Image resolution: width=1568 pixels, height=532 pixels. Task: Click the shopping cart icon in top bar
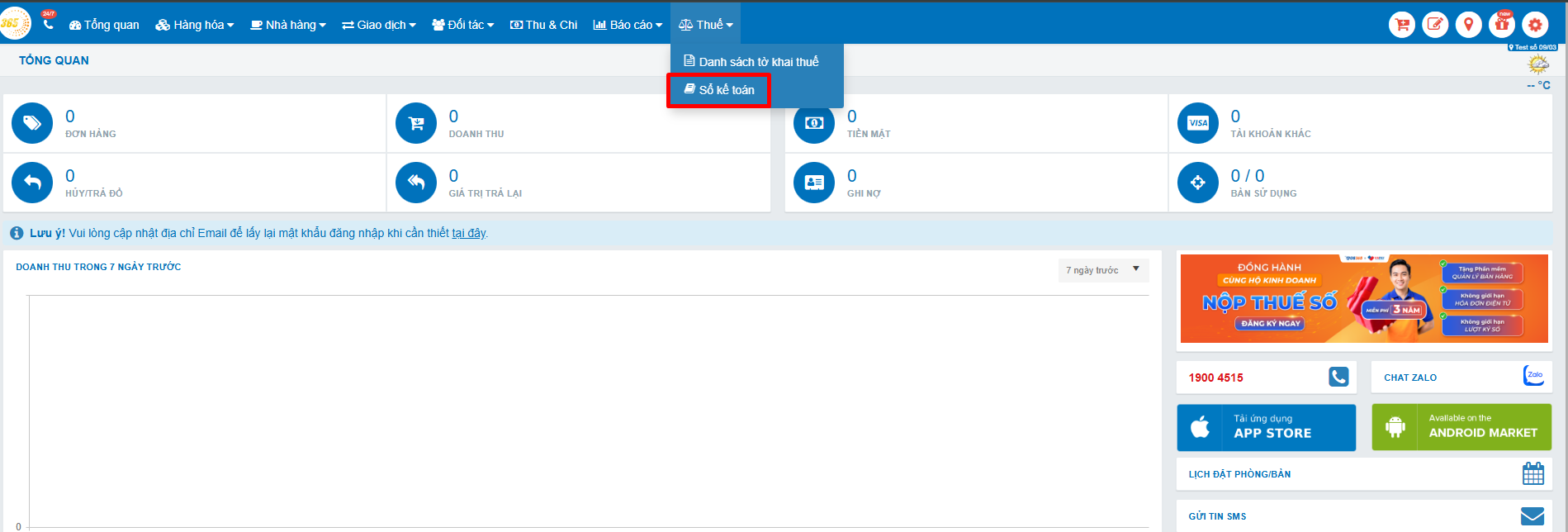[x=1401, y=25]
